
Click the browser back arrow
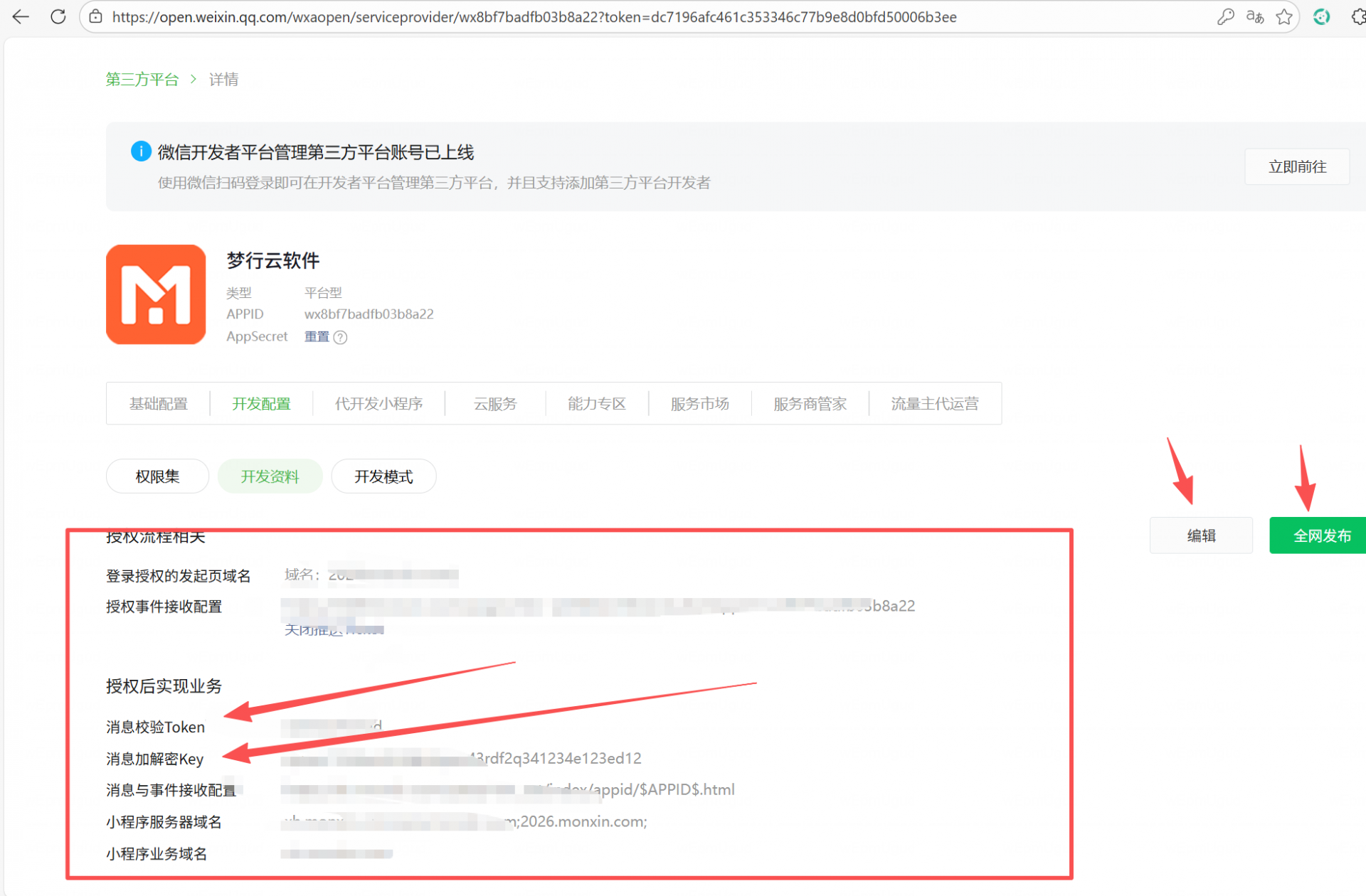(x=21, y=17)
